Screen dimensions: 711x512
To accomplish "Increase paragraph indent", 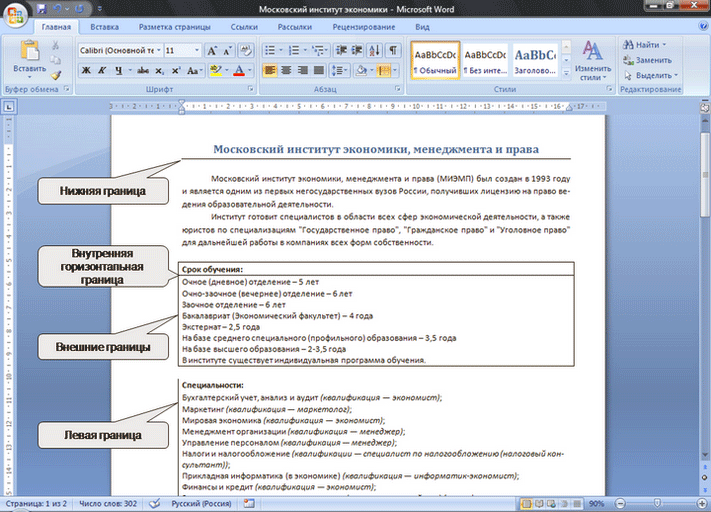I will point(357,50).
